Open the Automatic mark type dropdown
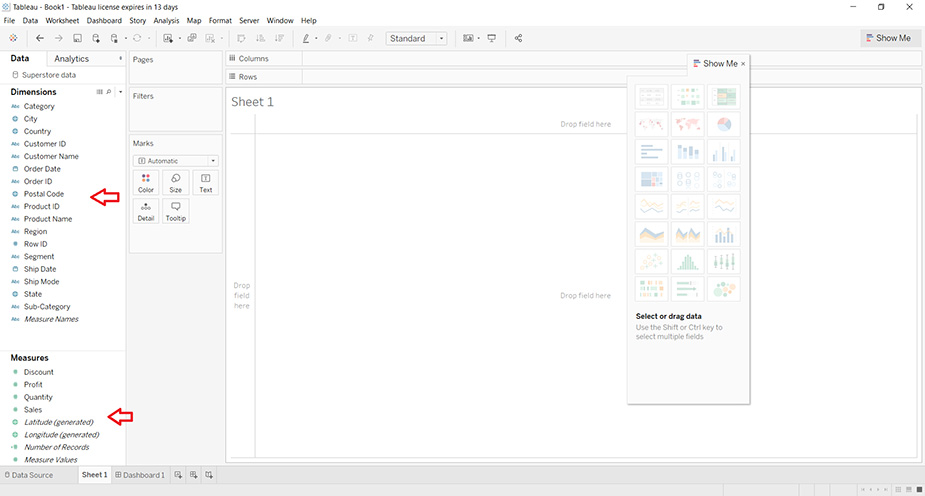Screen dimensions: 925x496 (x=176, y=161)
